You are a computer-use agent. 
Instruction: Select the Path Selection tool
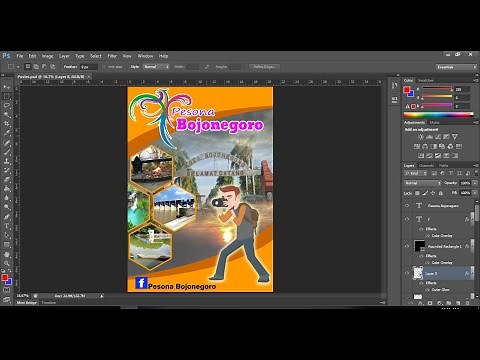pos(7,235)
